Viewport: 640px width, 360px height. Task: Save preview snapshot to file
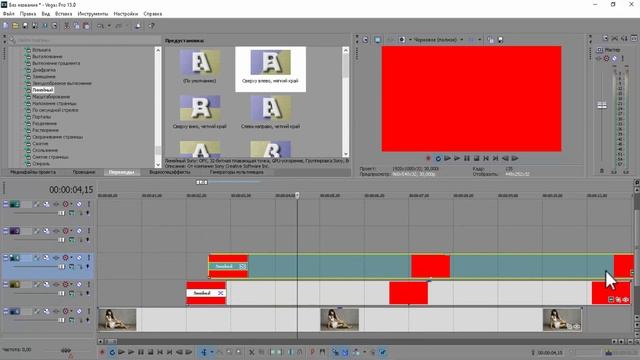[x=500, y=40]
